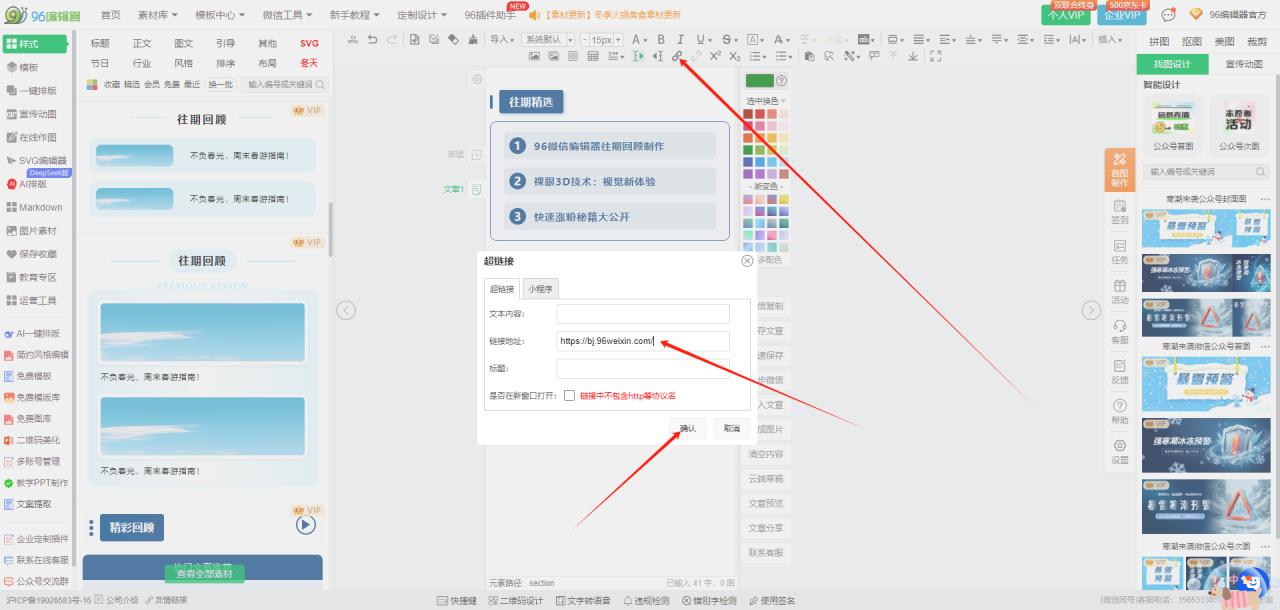Click the play button on the 精彩回顾 template
The image size is (1280, 610).
306,524
